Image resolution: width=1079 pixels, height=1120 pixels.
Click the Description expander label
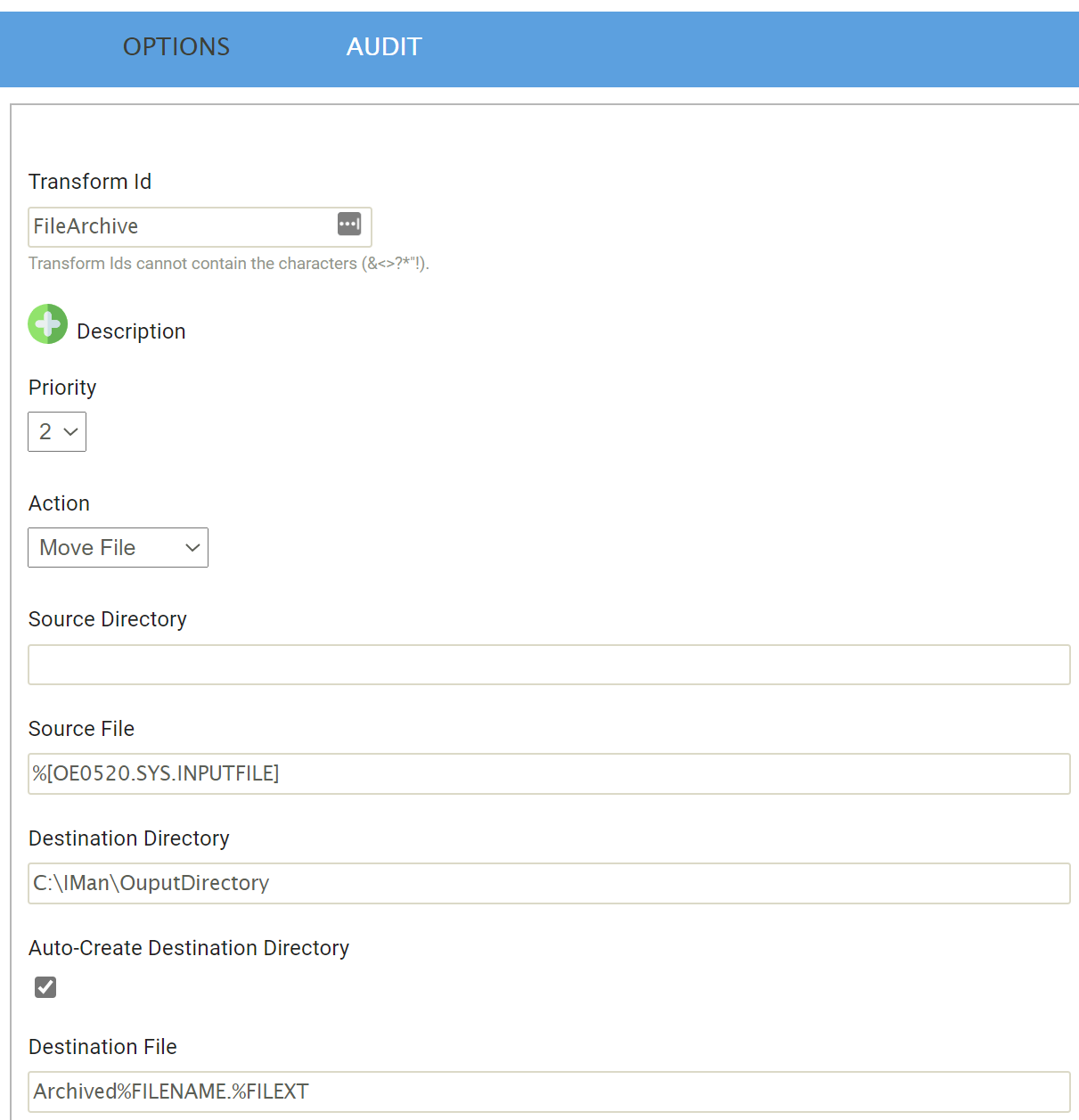(x=131, y=331)
